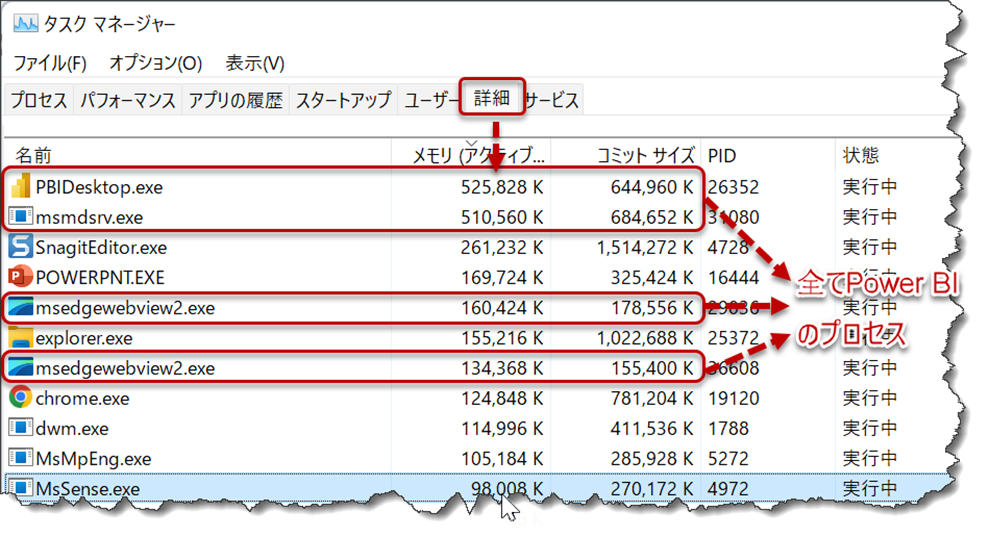
Task: Click PID value 26352
Action: (733, 187)
